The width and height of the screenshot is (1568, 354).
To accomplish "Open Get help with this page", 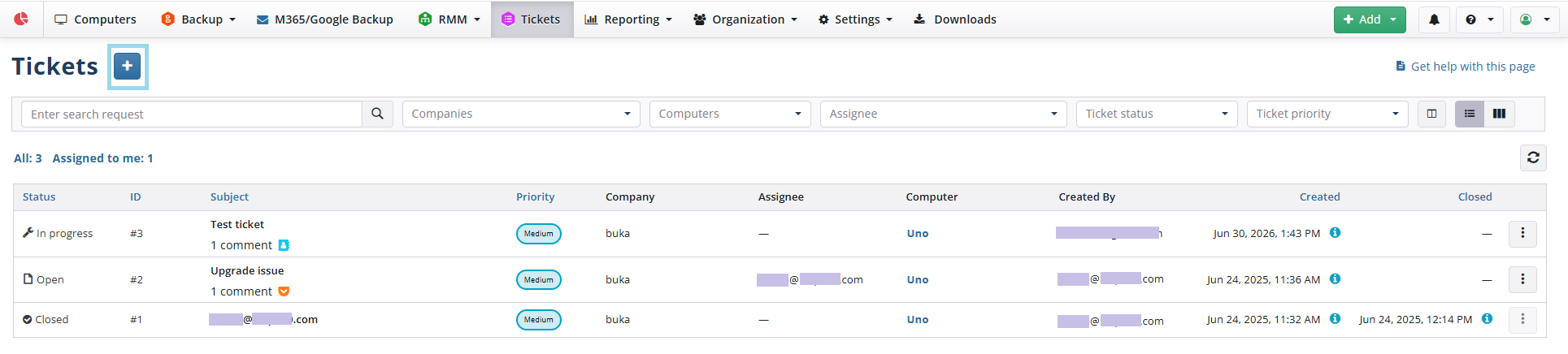I will pyautogui.click(x=1473, y=67).
